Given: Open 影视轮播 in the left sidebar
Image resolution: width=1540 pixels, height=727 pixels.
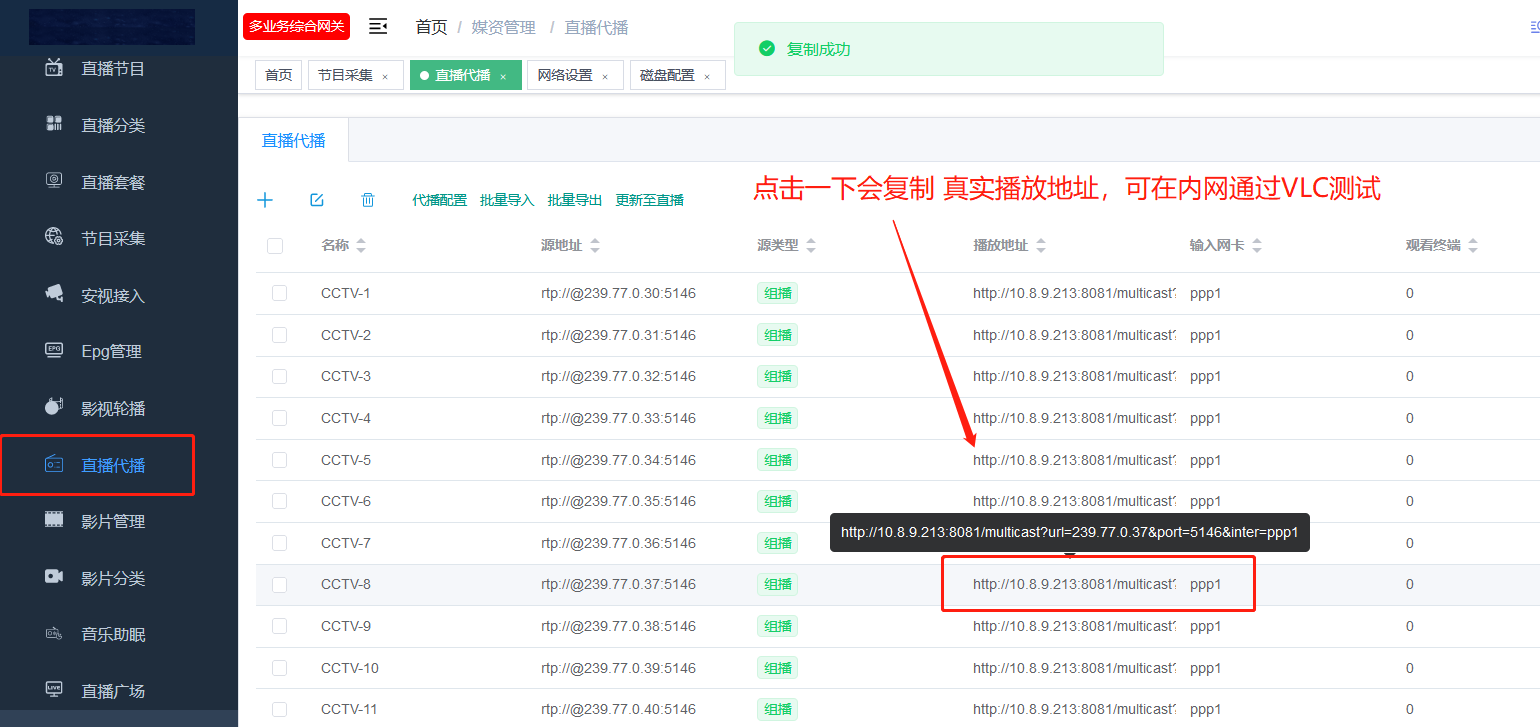Looking at the screenshot, I should 112,409.
